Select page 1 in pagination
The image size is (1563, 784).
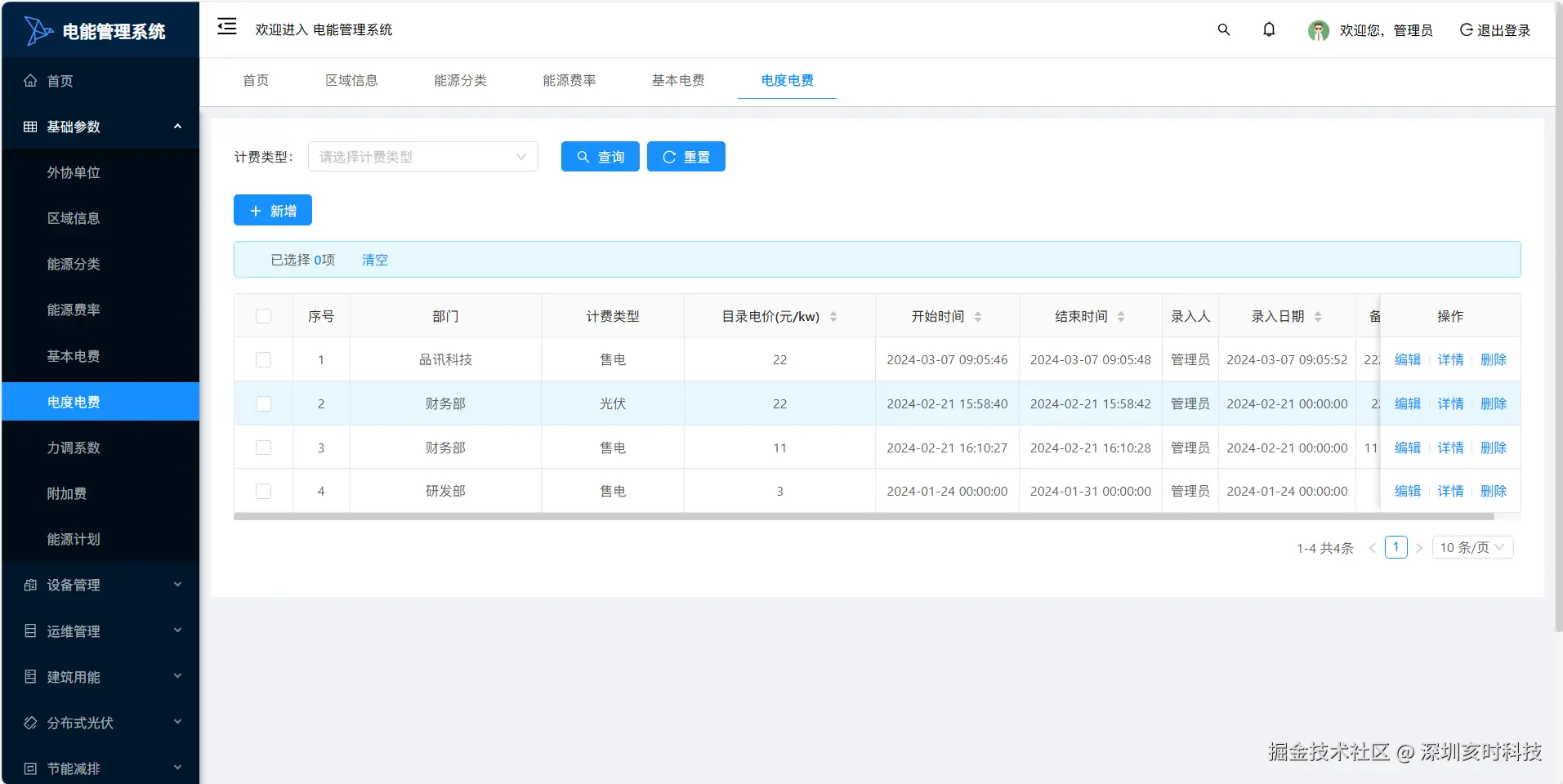pos(1396,547)
